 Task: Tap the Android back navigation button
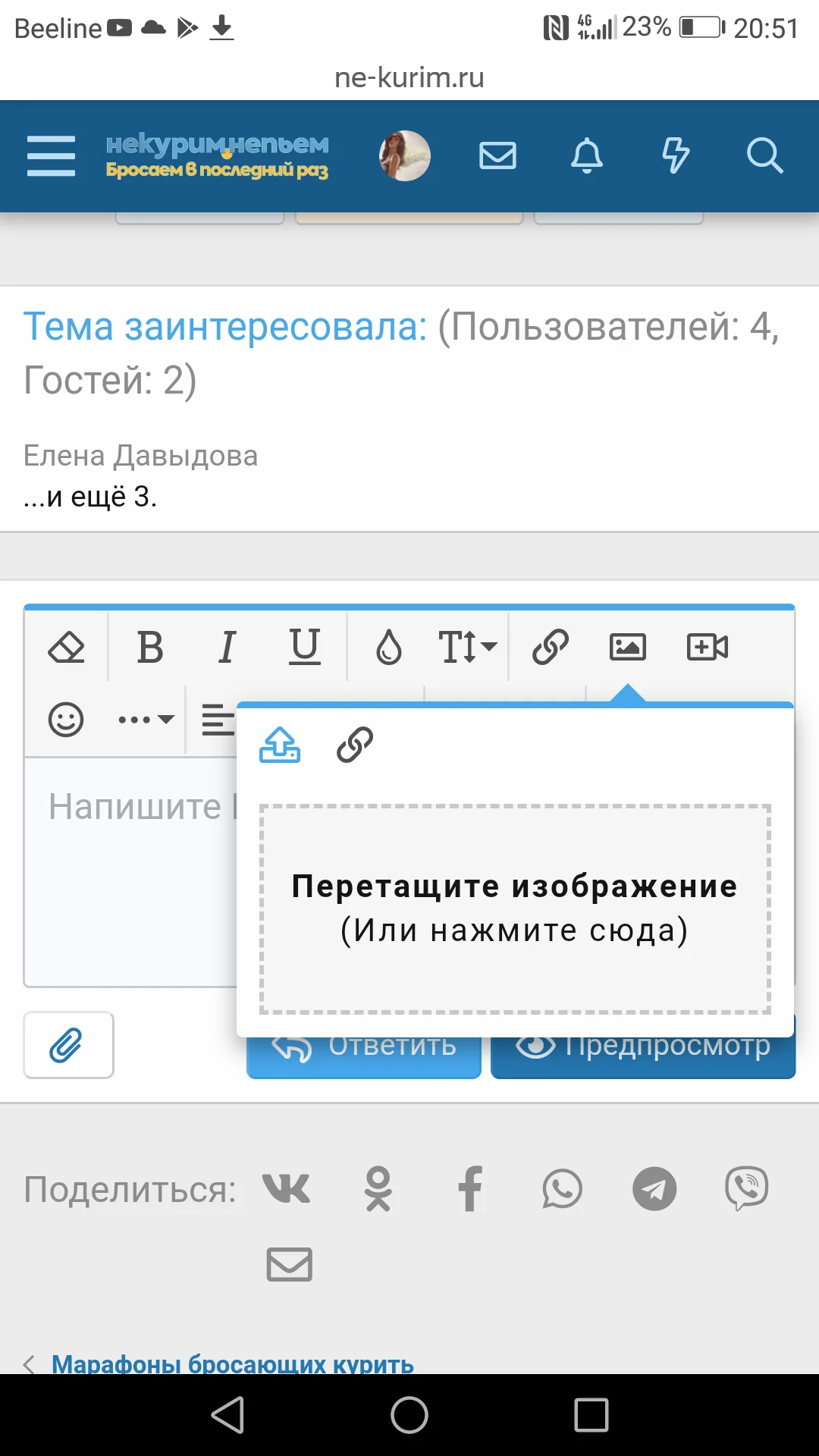tap(227, 1415)
